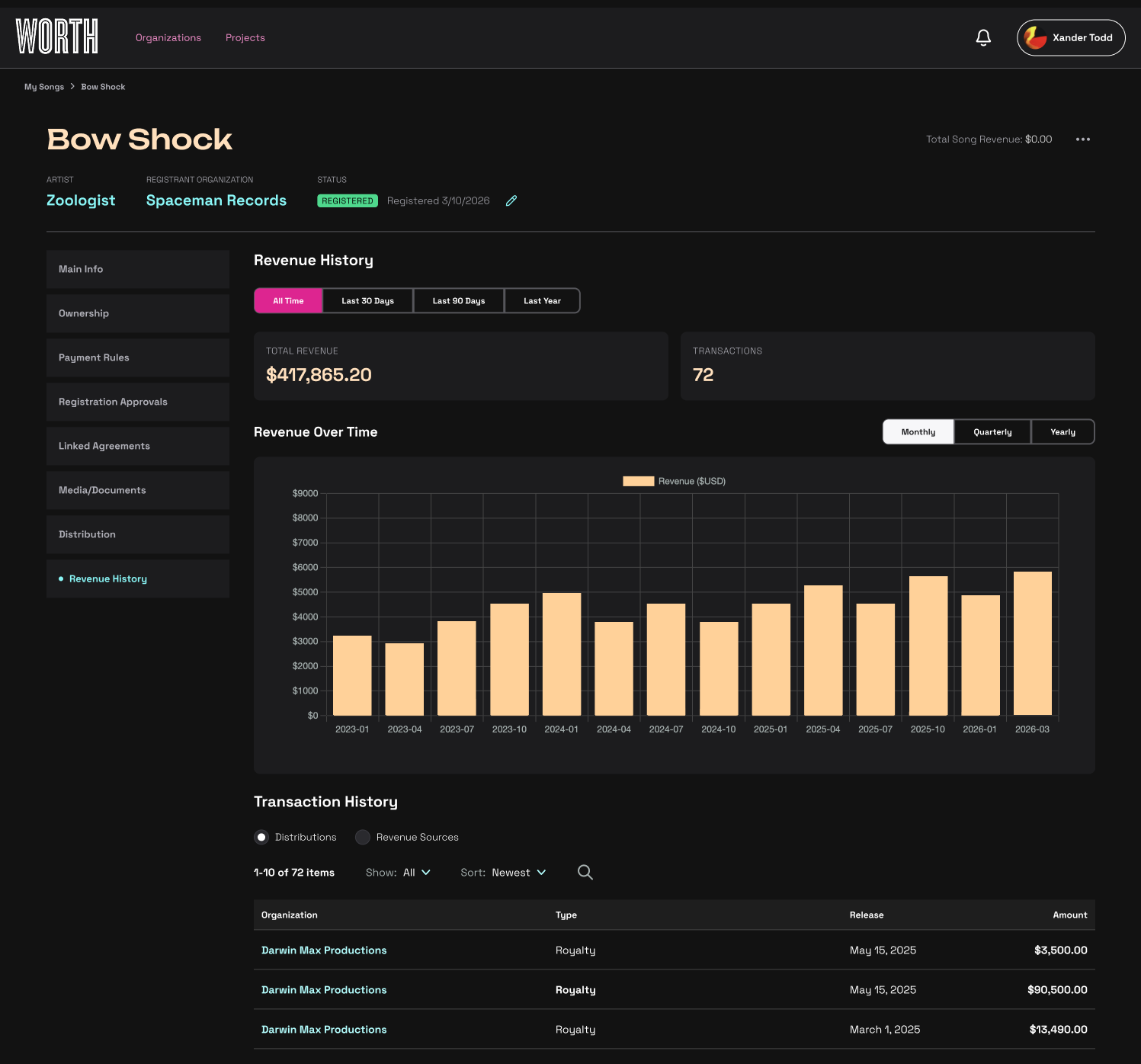This screenshot has width=1141, height=1064.
Task: Select the Last 30 Days filter
Action: coord(368,300)
